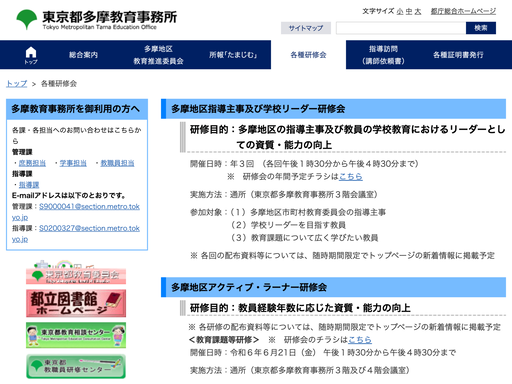Open the 総合案内 menu item
512x384 pixels.
click(83, 55)
